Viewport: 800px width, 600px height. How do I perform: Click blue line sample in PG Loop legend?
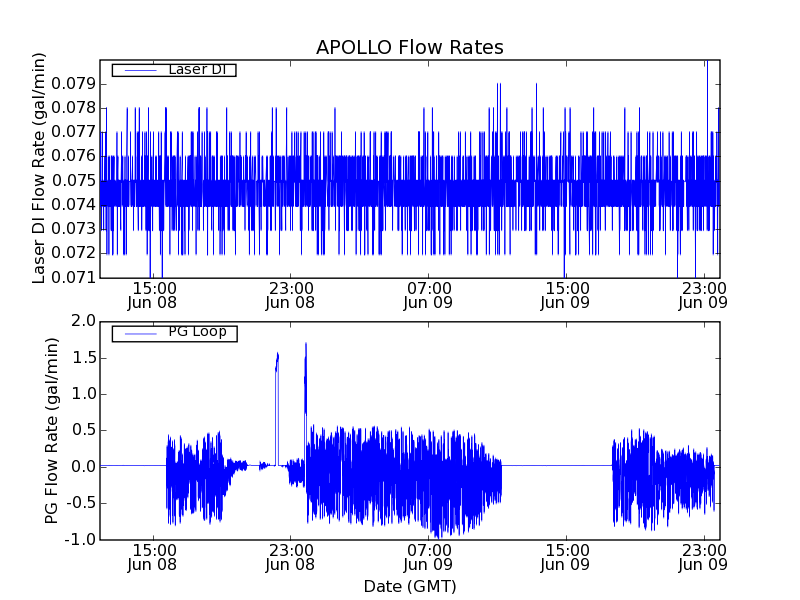pos(139,332)
